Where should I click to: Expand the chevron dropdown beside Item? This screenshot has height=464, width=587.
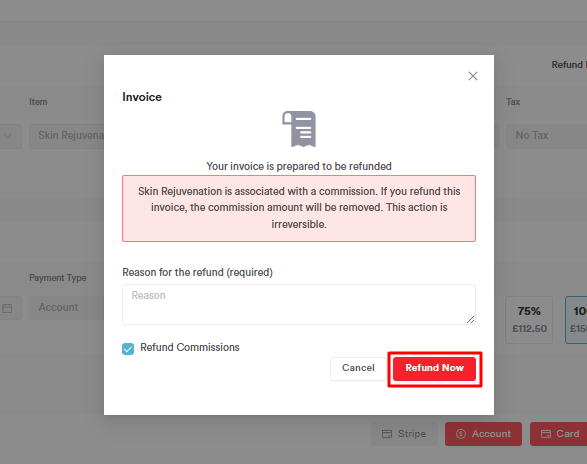coord(8,136)
